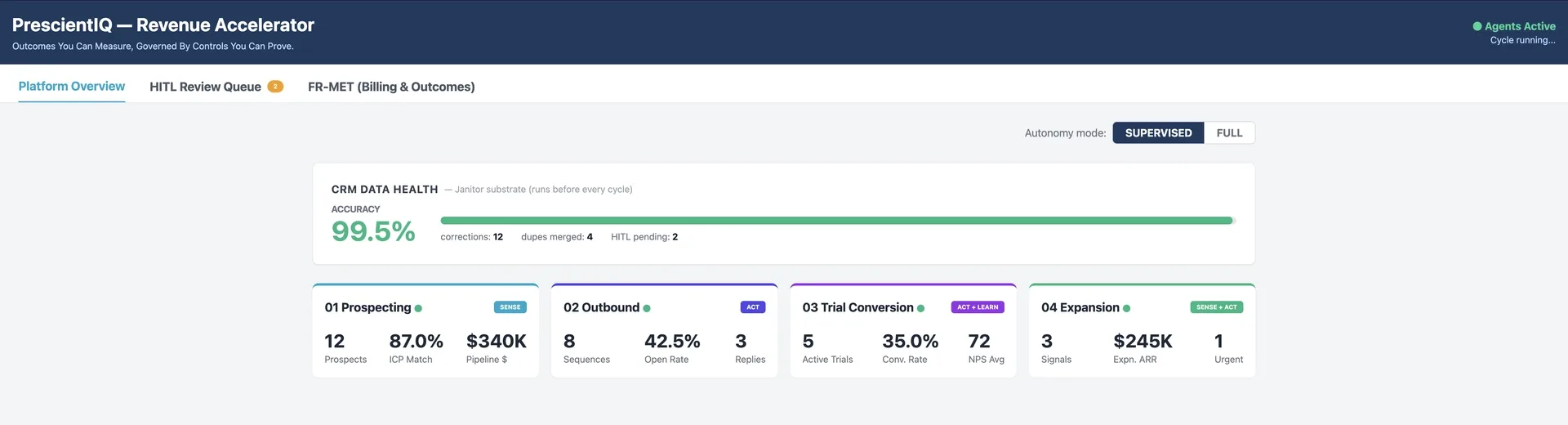Click the $245K Expn. ARR metric
Screen dimensions: 1568x425
click(x=1143, y=347)
